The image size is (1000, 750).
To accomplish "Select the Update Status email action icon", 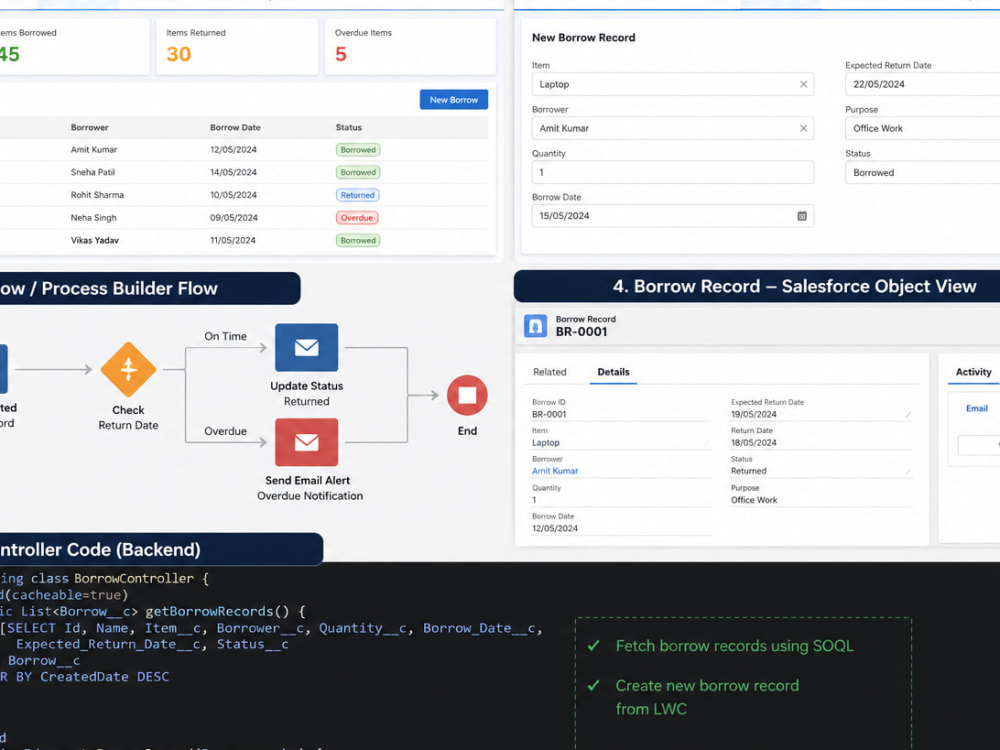I will click(307, 348).
